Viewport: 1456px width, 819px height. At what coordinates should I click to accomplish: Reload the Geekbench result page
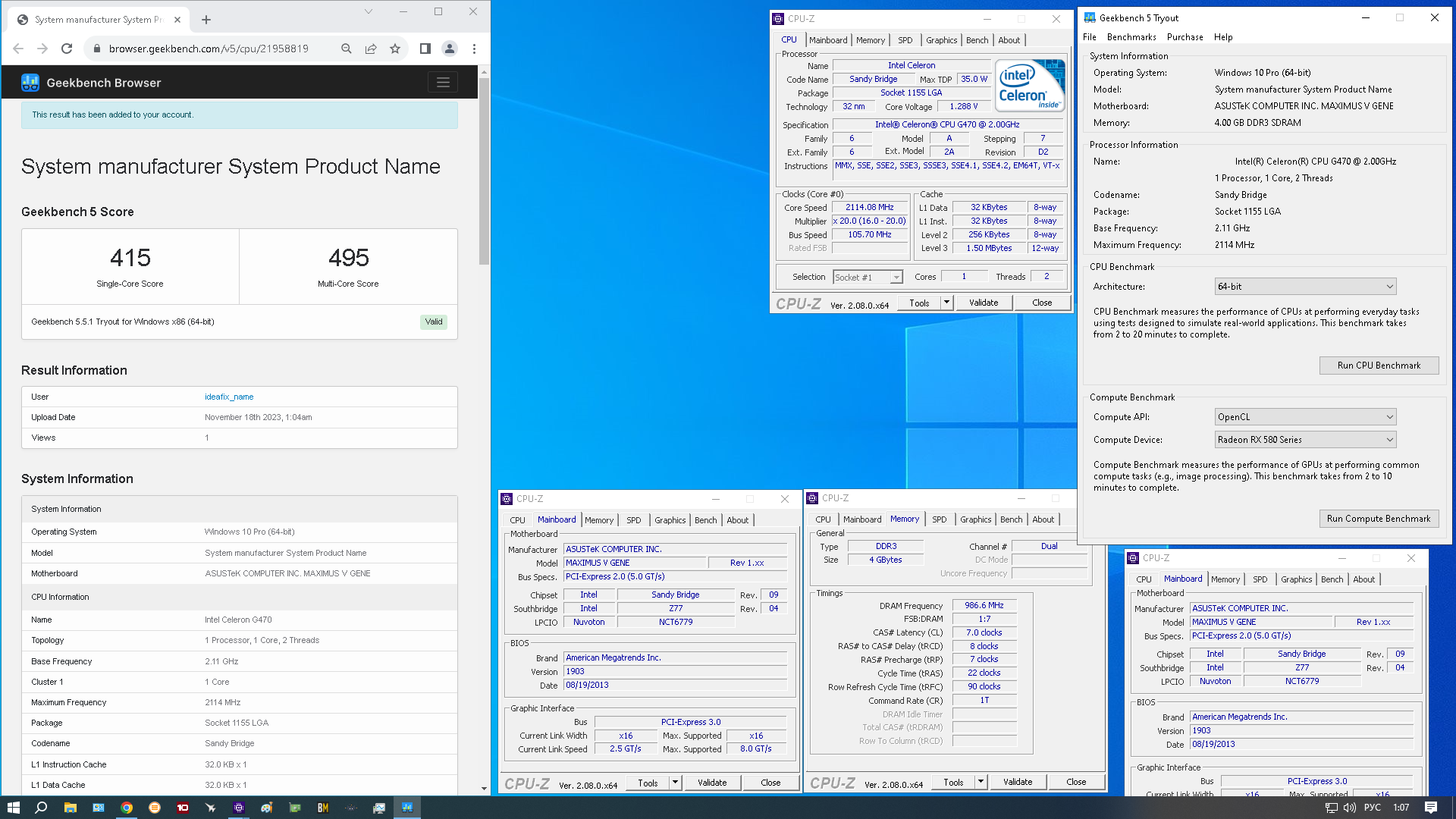tap(67, 49)
